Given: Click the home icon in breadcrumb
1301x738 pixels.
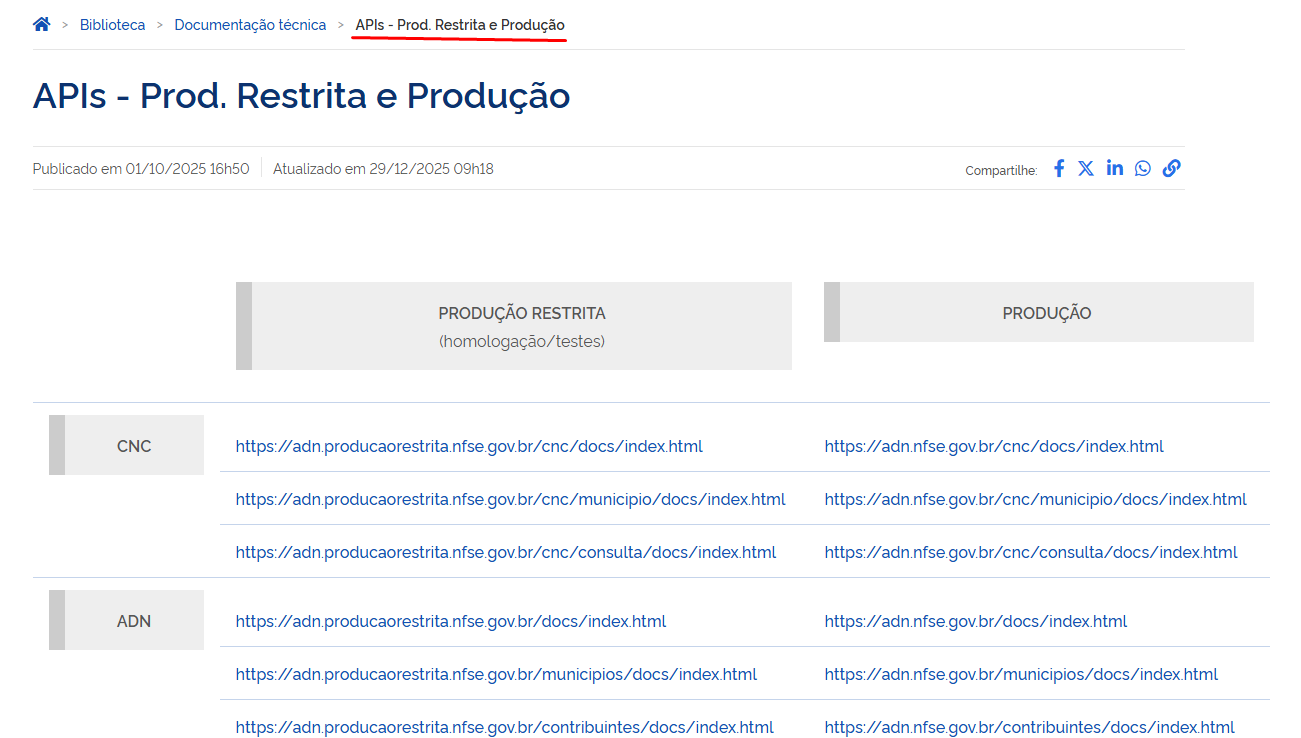Looking at the screenshot, I should point(41,24).
